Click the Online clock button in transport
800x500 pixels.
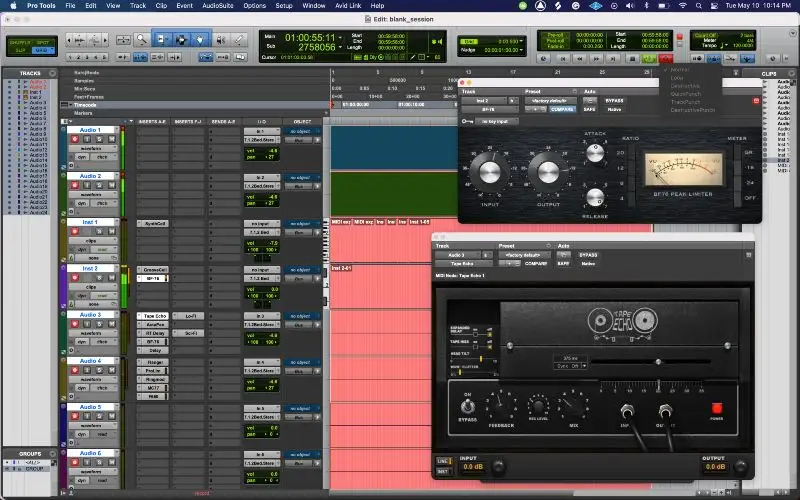(544, 59)
